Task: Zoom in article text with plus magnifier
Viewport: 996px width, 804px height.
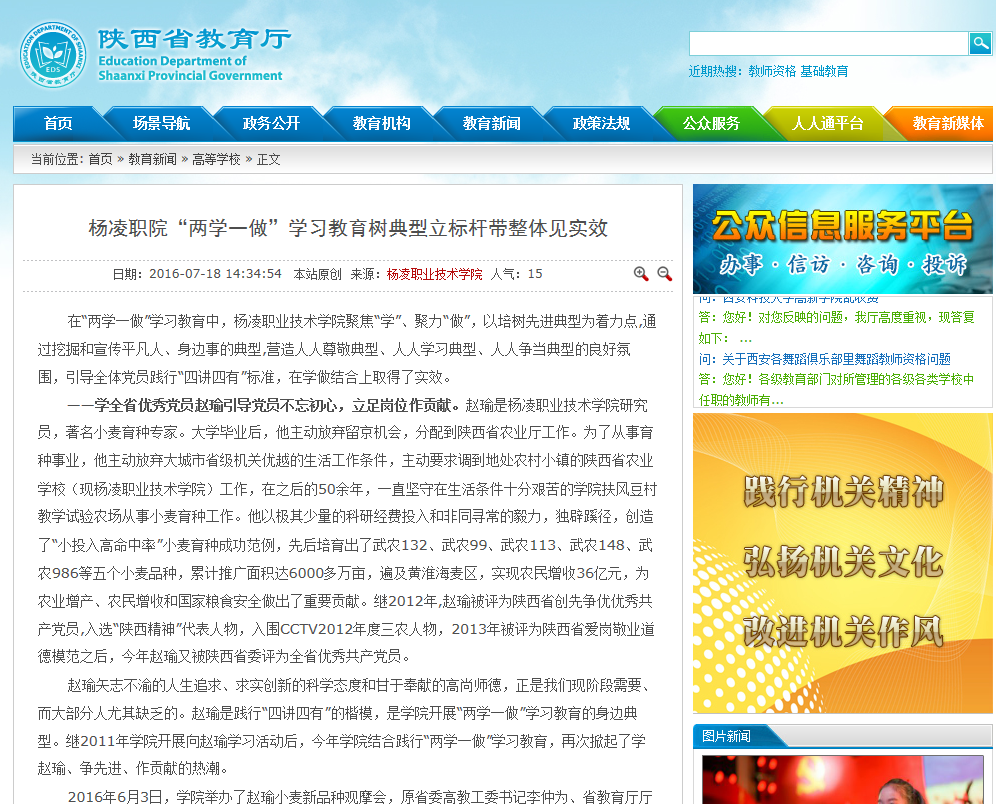Action: (641, 274)
